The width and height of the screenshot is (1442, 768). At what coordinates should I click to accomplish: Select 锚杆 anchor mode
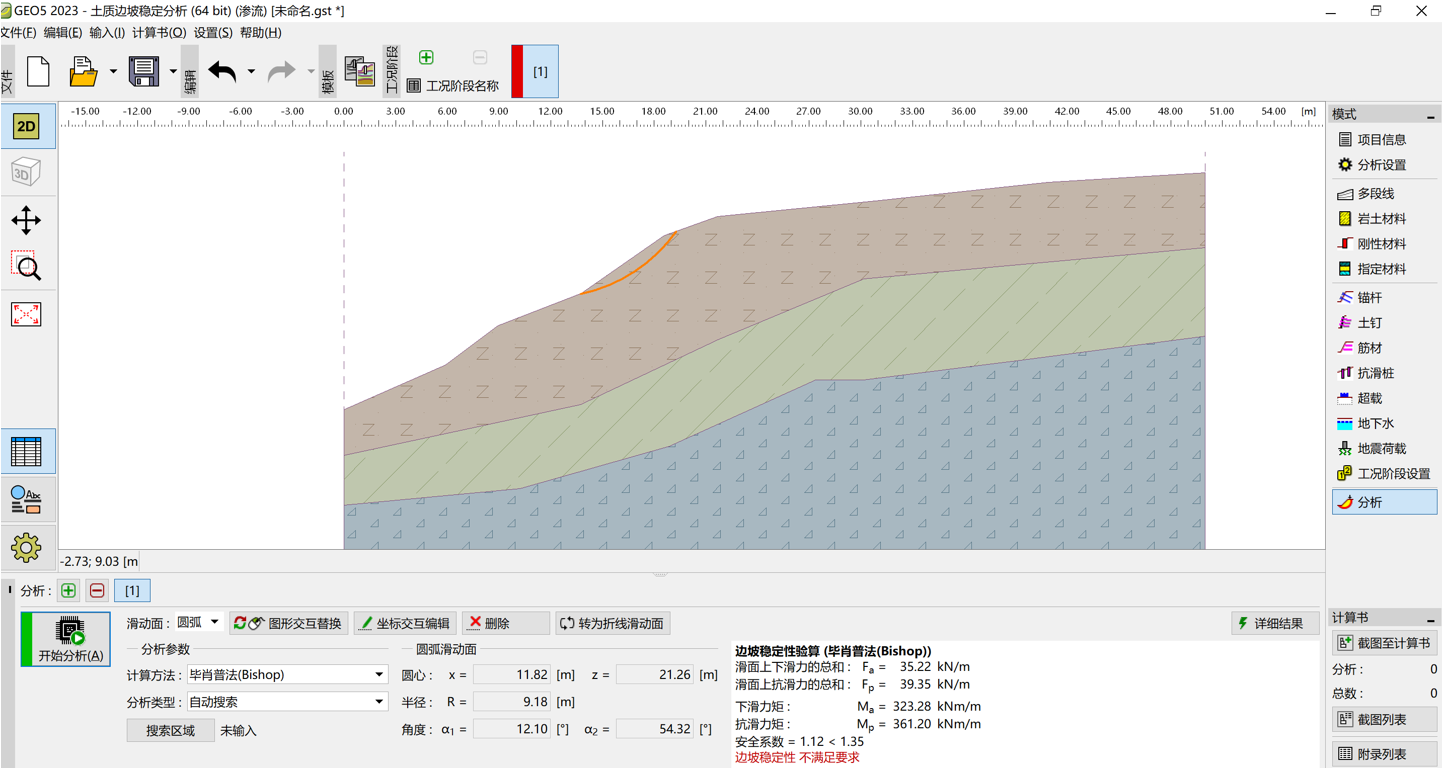click(x=1384, y=298)
